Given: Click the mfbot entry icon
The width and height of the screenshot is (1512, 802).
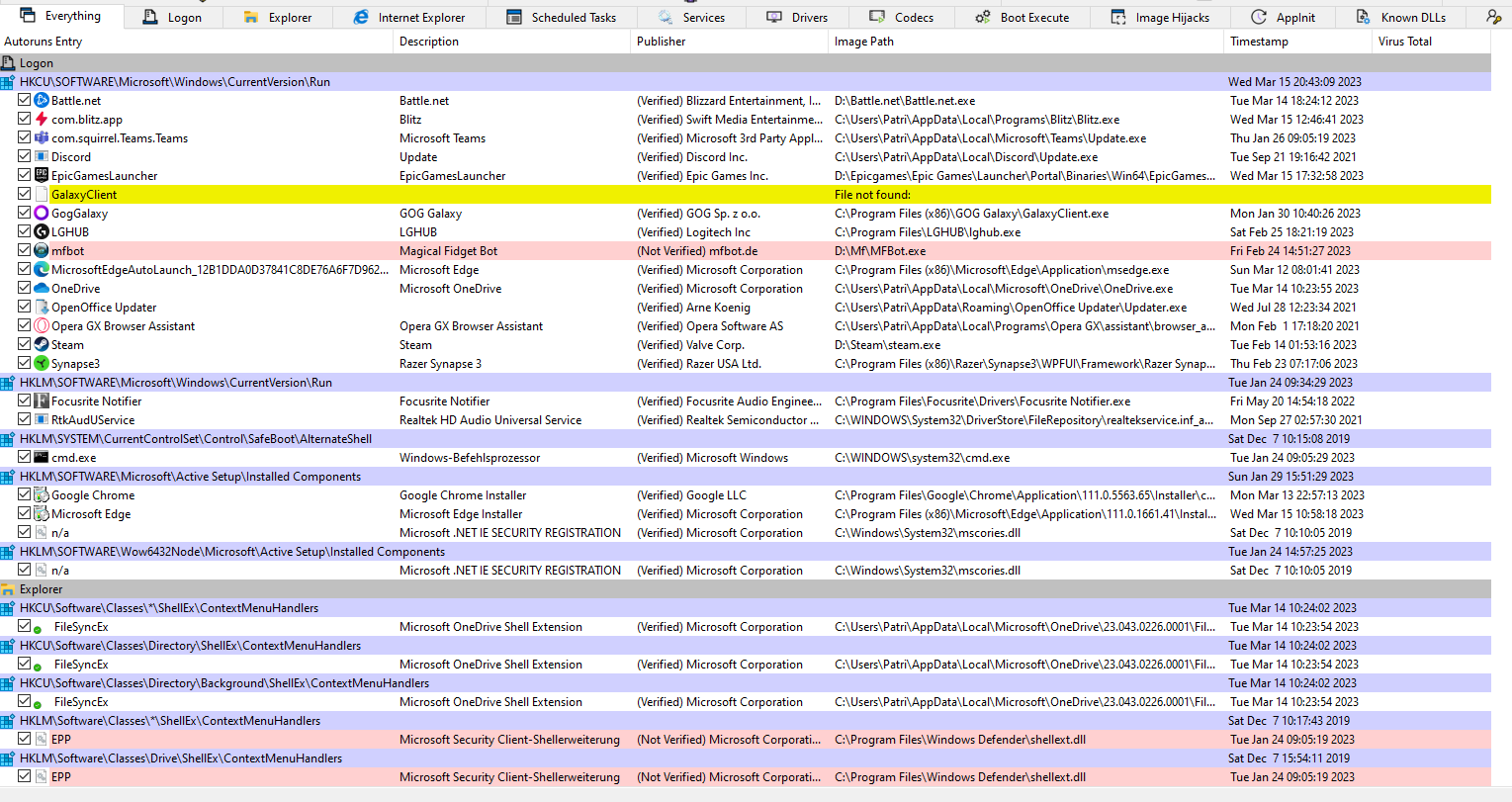Looking at the screenshot, I should [42, 250].
